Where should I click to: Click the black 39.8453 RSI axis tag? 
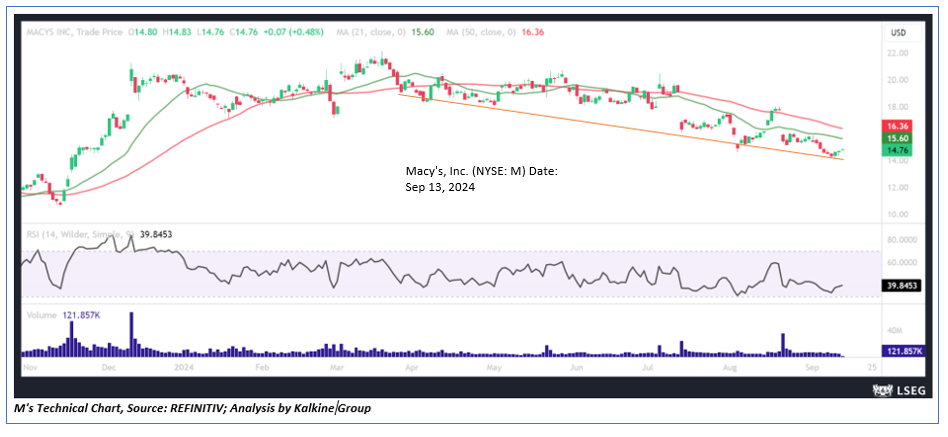[903, 287]
